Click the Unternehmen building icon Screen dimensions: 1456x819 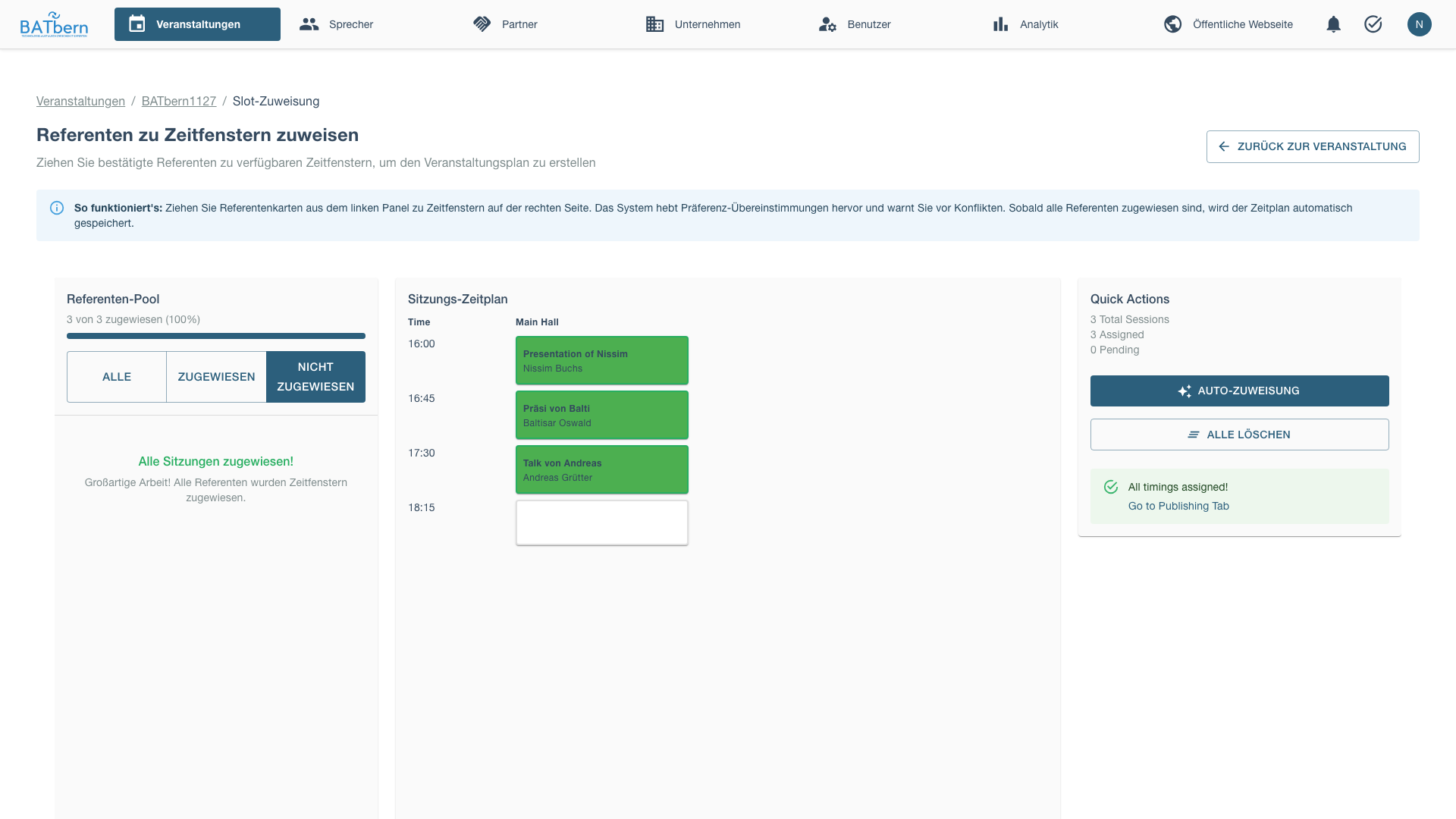click(654, 24)
